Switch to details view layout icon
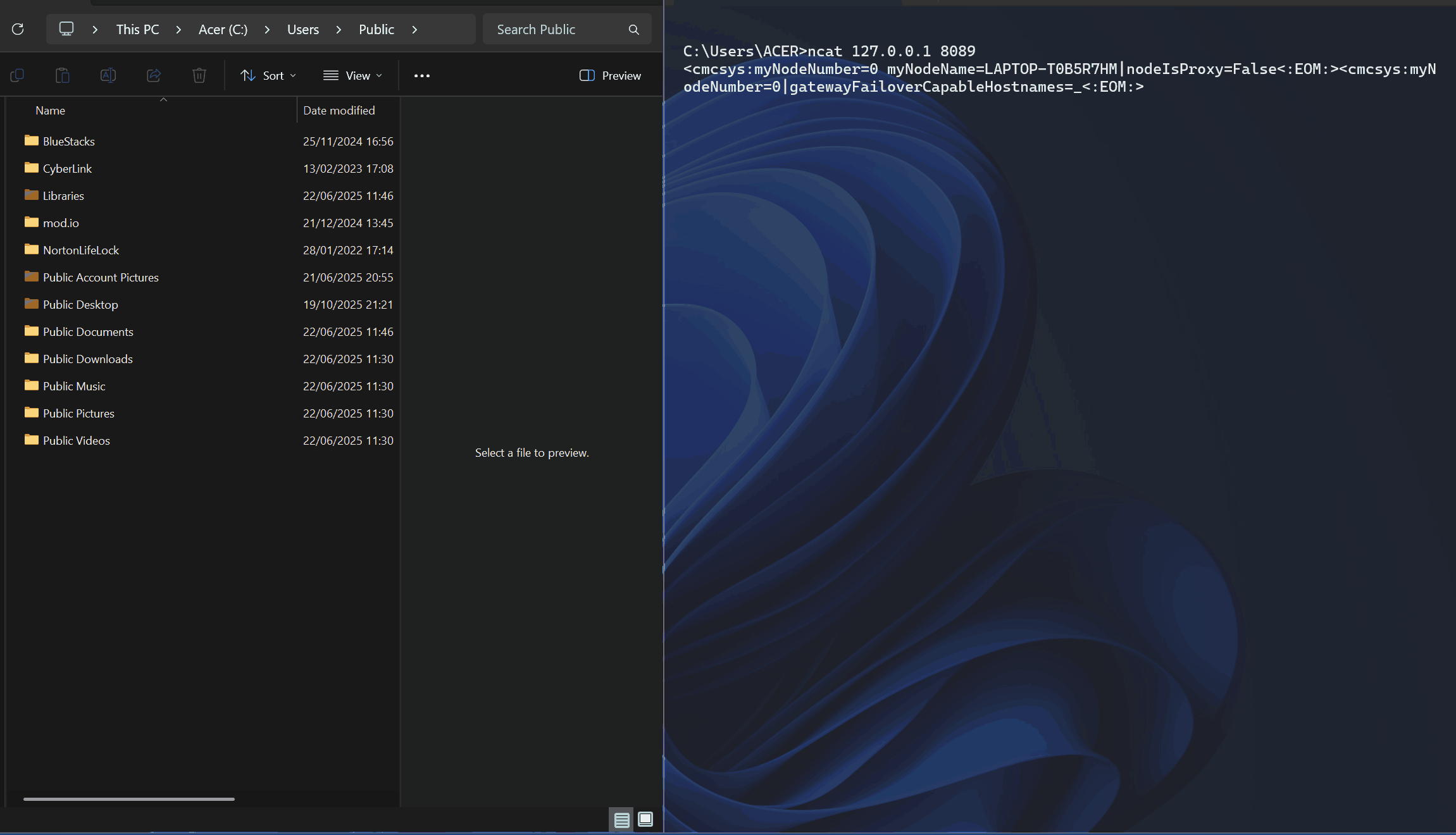 (621, 820)
